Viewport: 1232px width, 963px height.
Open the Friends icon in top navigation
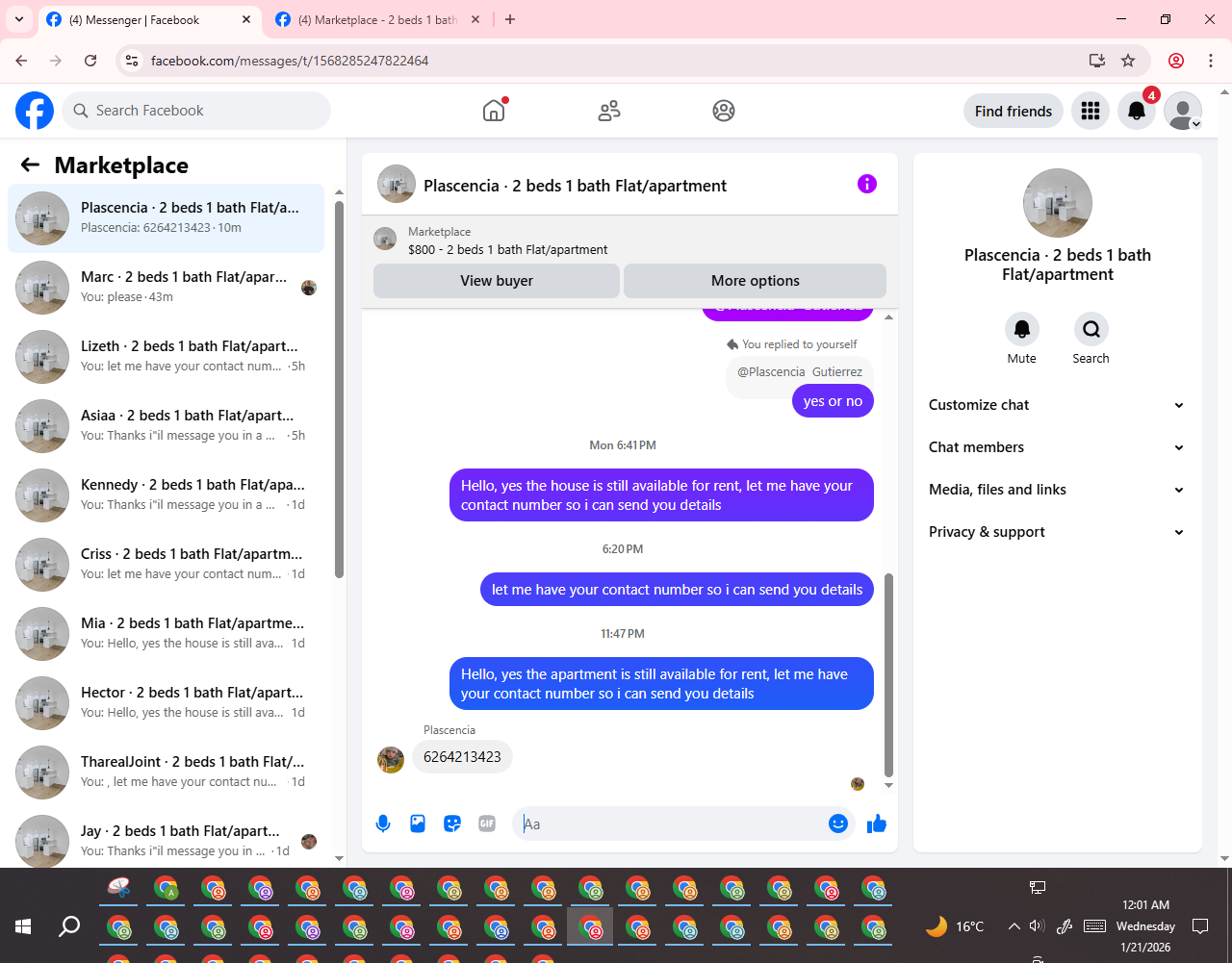click(609, 111)
